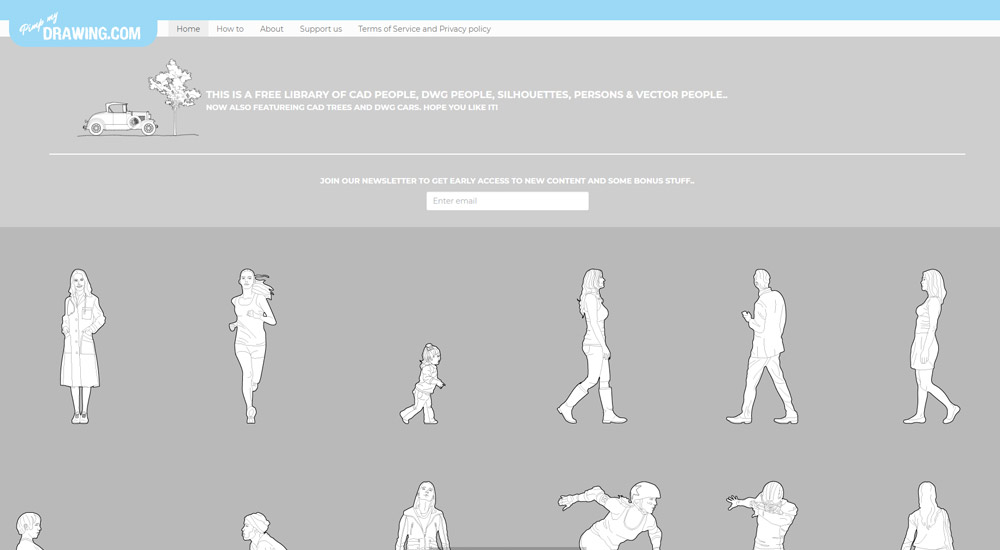Viewport: 1000px width, 550px height.
Task: Open the How to menu item
Action: coord(230,29)
